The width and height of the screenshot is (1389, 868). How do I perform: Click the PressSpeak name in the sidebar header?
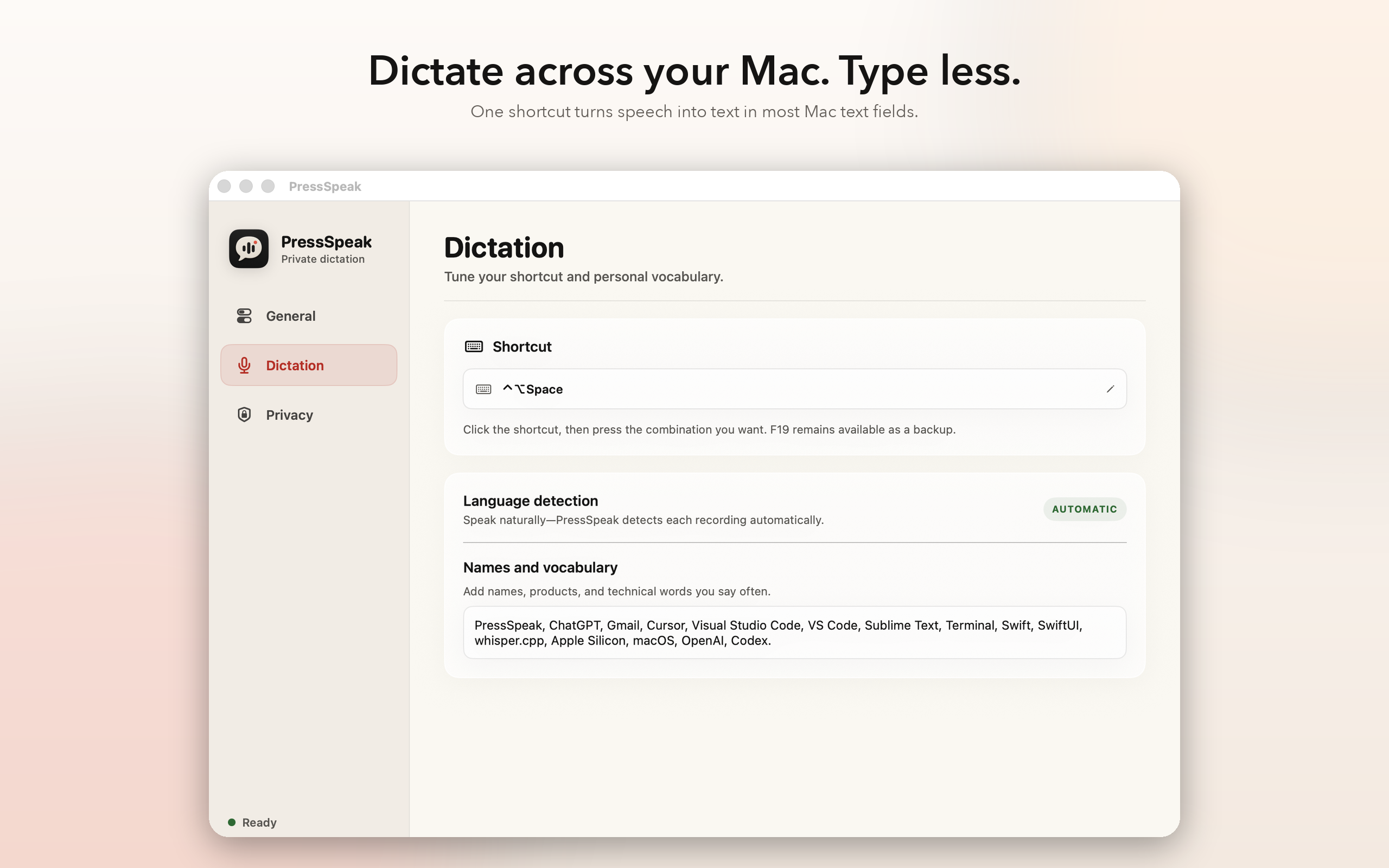[326, 242]
